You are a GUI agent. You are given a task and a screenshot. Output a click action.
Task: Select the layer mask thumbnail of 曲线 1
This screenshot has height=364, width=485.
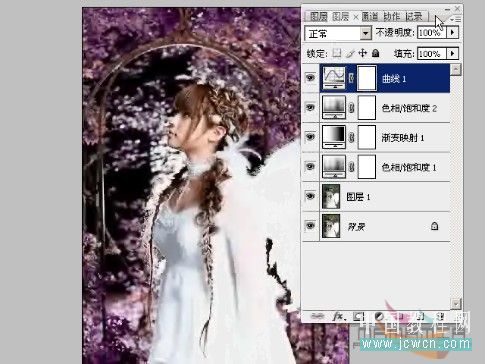point(367,78)
